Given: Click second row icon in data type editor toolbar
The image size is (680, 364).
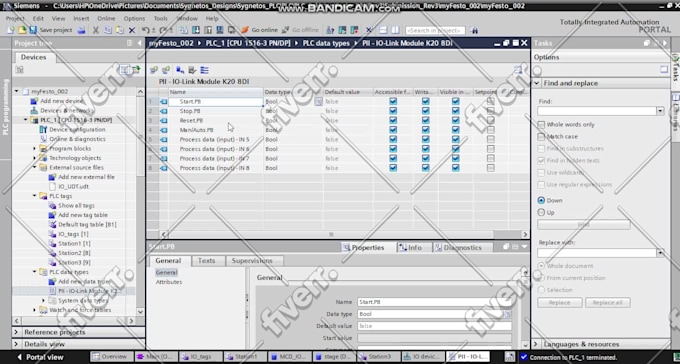Looking at the screenshot, I should click(165, 70).
